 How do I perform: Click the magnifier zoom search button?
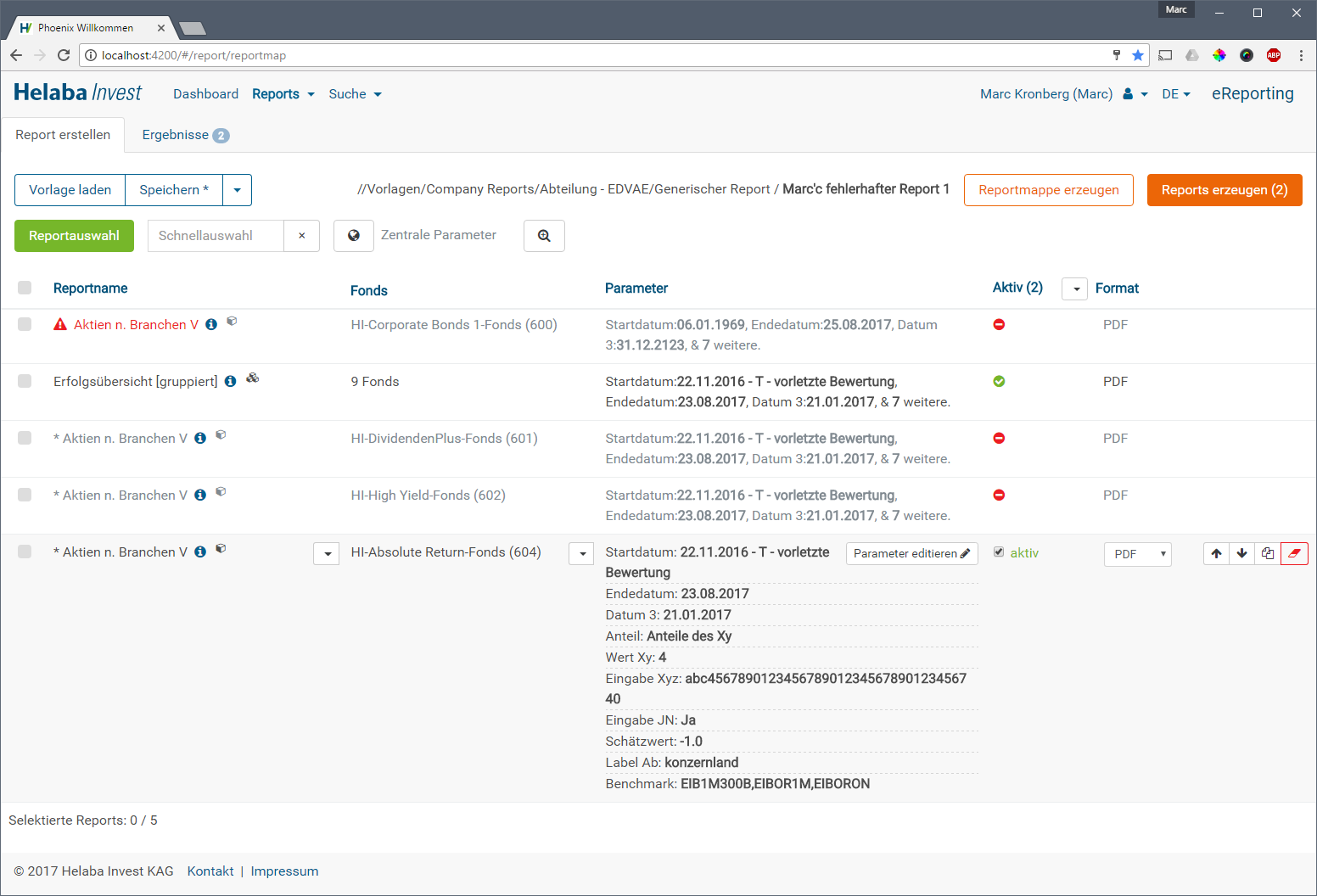pos(544,236)
